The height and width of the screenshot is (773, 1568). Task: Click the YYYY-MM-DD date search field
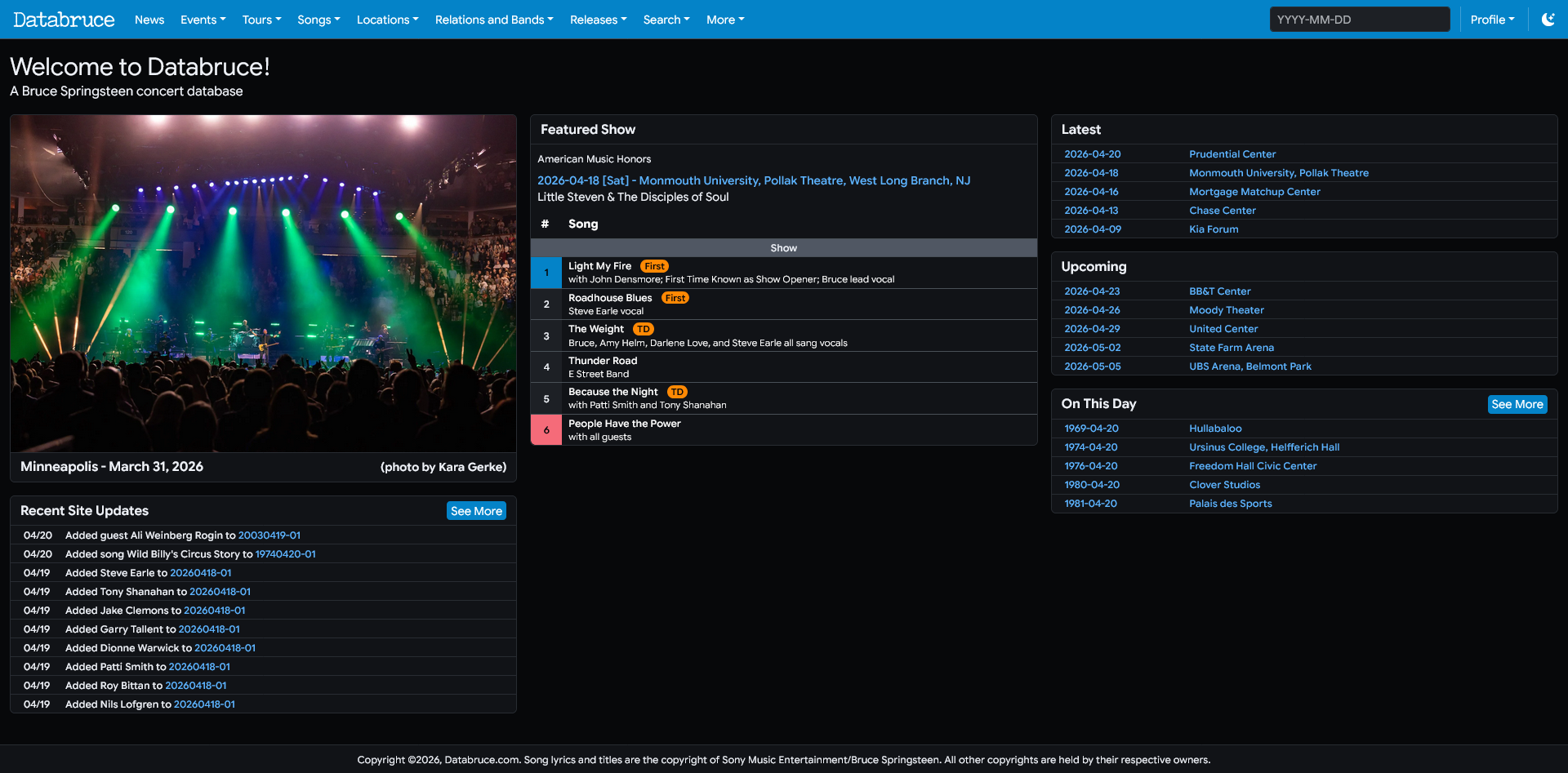tap(1359, 20)
